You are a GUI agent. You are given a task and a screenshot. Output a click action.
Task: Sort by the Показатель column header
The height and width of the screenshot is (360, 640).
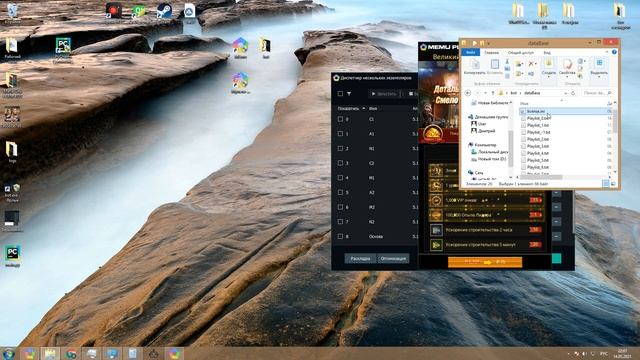tap(348, 109)
